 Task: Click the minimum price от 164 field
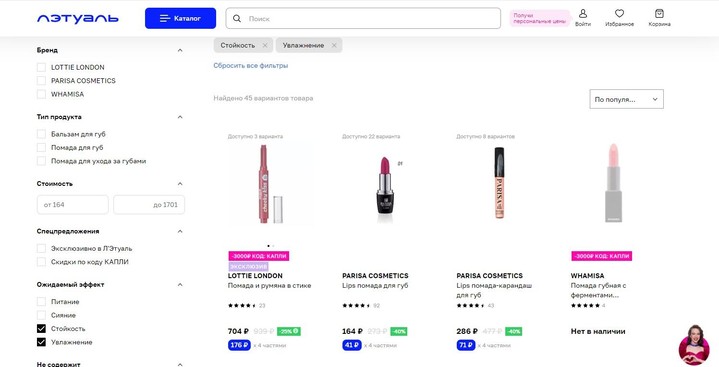(x=72, y=205)
